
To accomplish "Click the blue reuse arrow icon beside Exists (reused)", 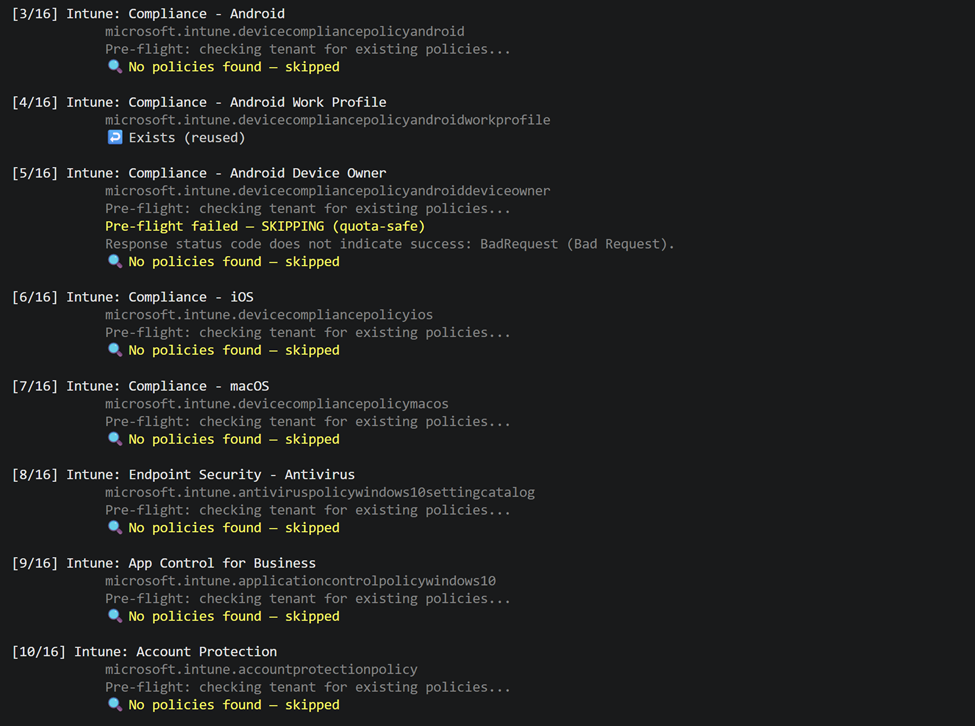I will (114, 138).
